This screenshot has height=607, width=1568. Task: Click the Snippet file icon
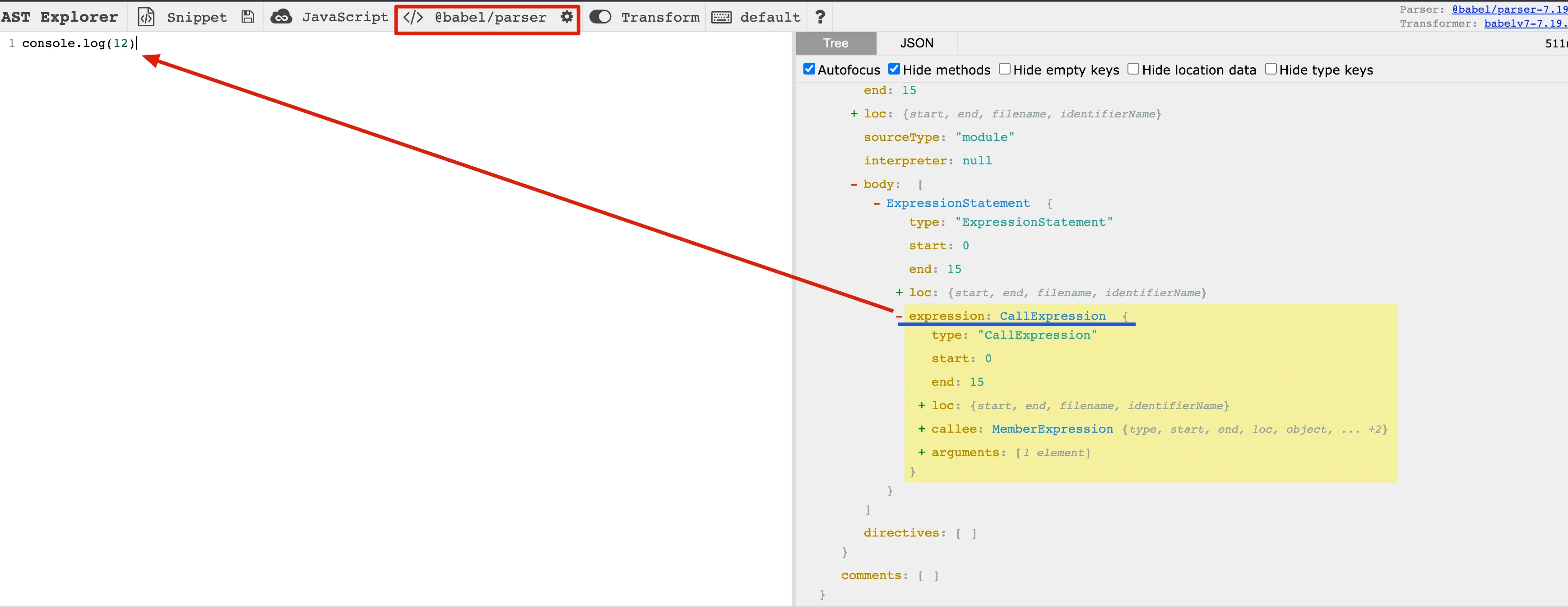(x=146, y=17)
